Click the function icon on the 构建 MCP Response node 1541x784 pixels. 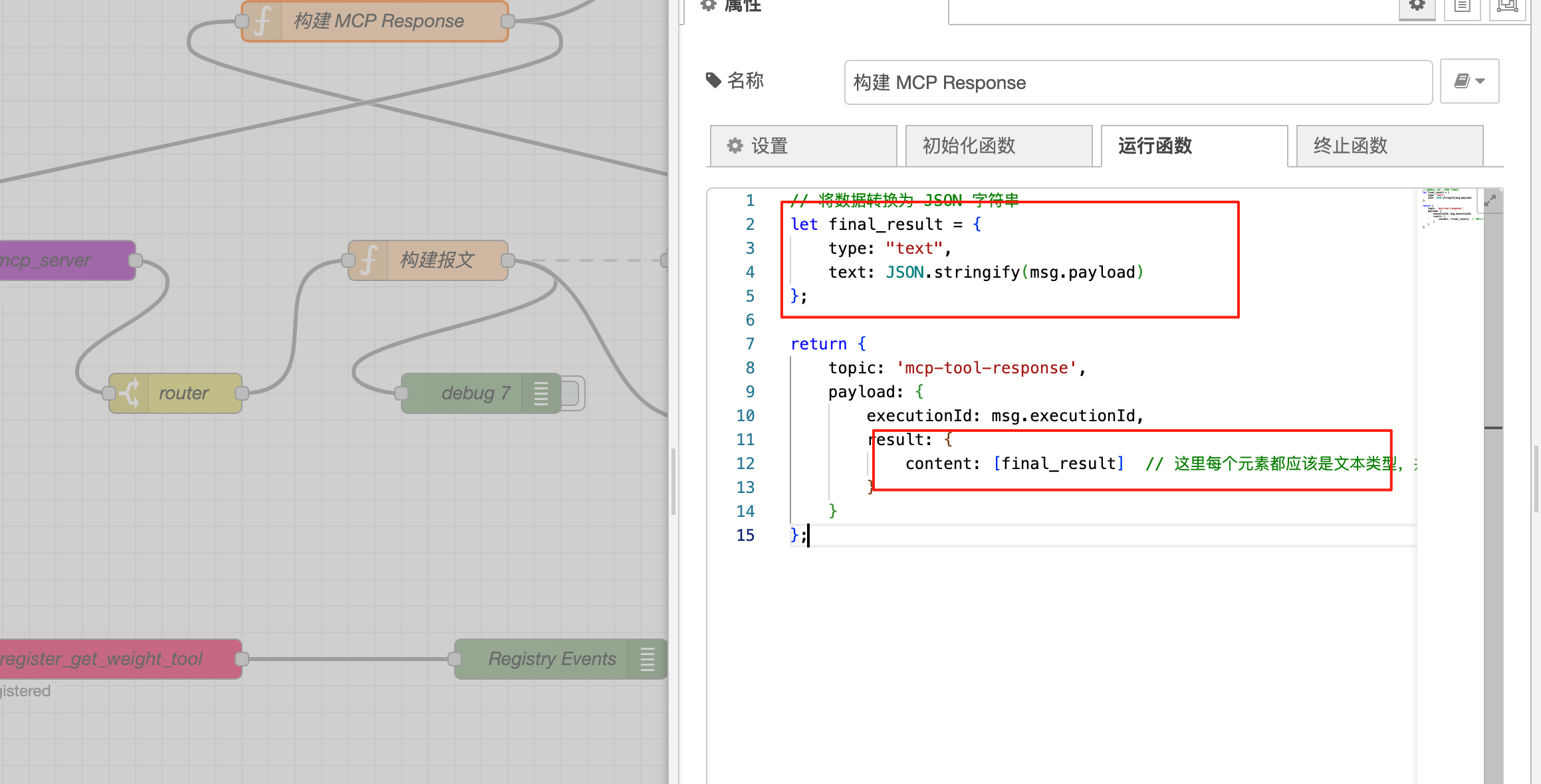coord(262,21)
